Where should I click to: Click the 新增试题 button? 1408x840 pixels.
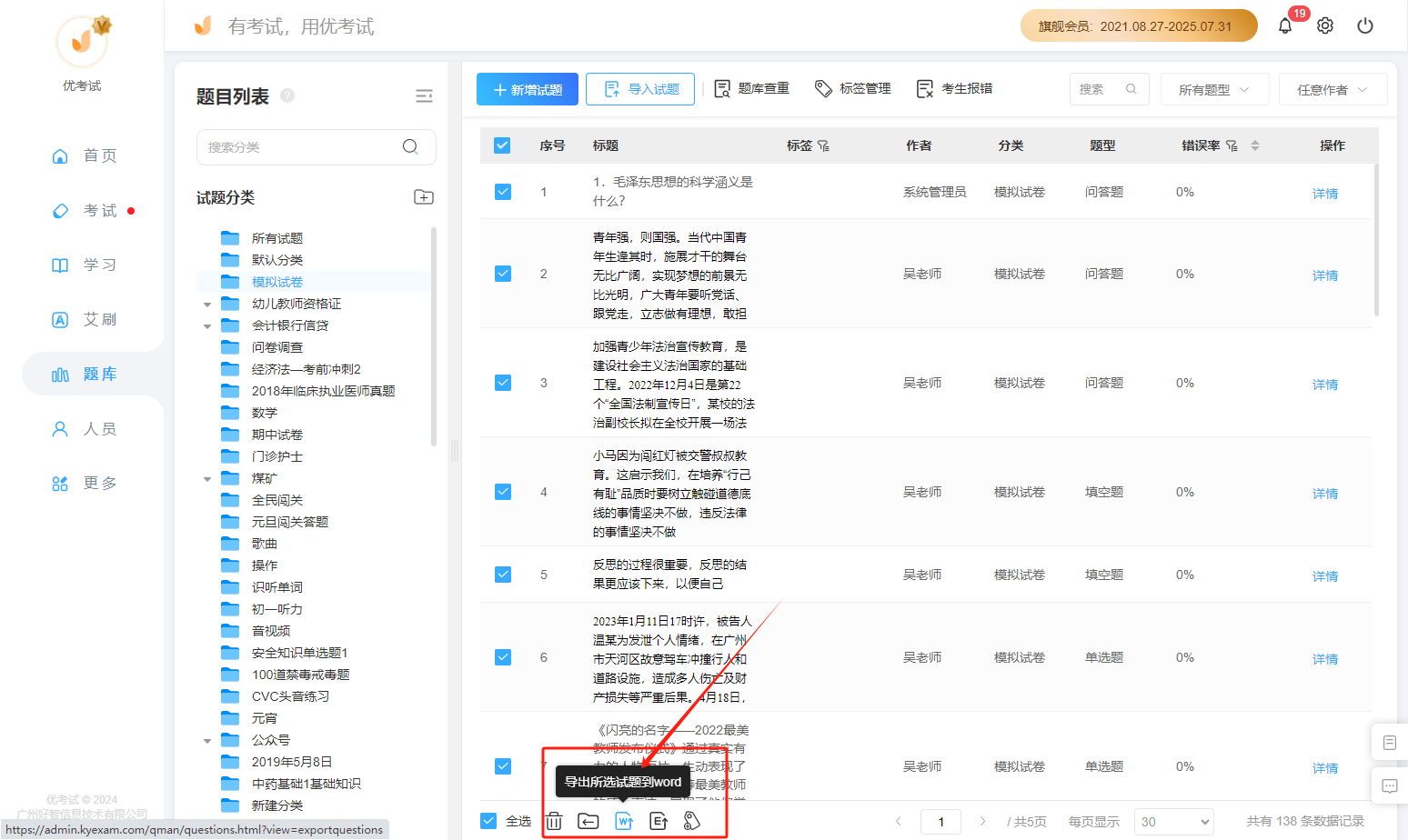coord(527,89)
